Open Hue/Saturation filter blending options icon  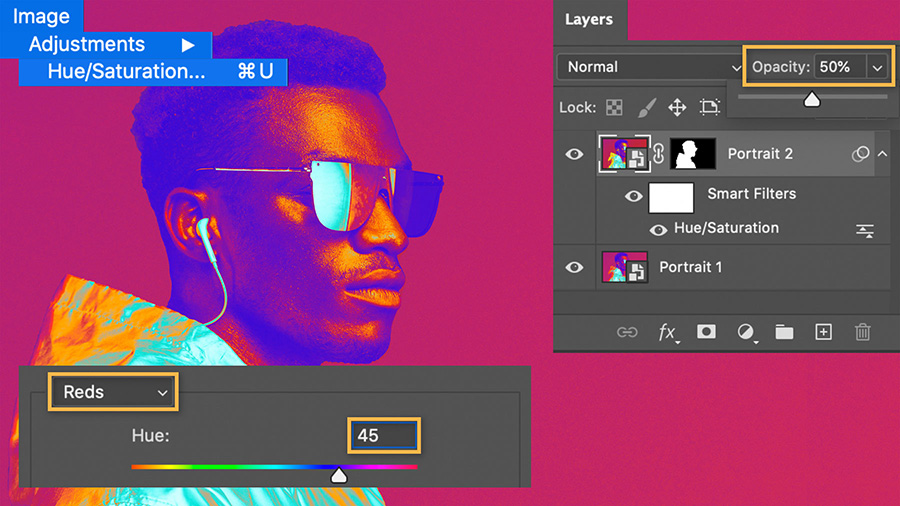[864, 231]
